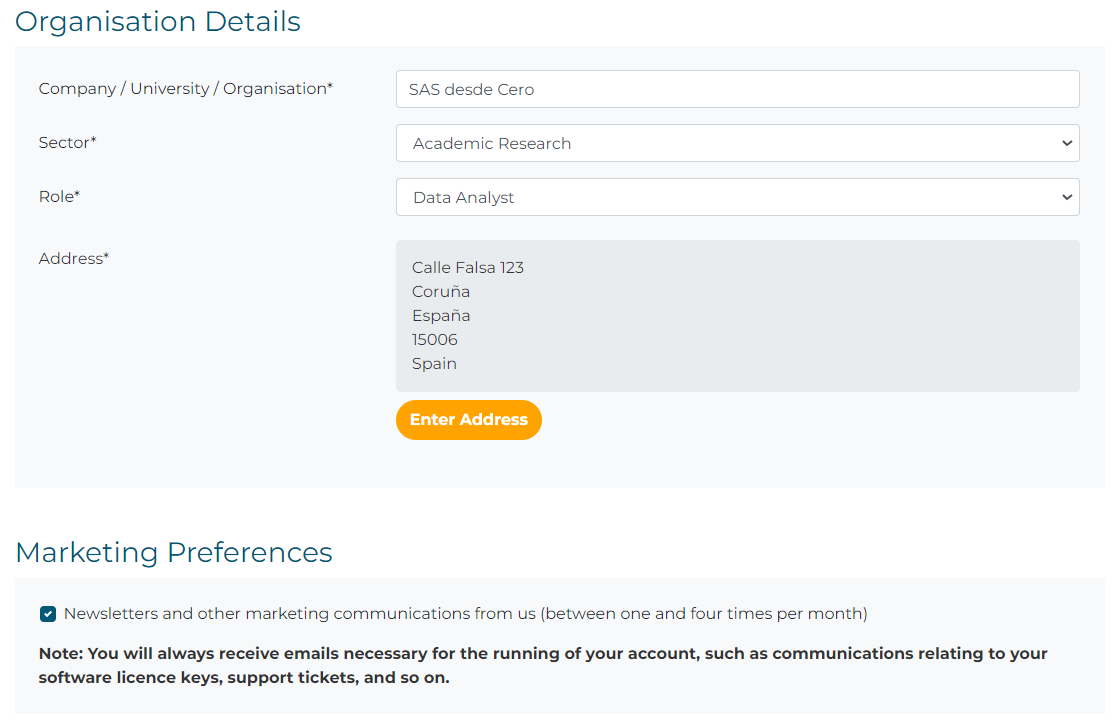The image size is (1120, 726).
Task: Click the 15006 postcode line
Action: pyautogui.click(x=434, y=339)
